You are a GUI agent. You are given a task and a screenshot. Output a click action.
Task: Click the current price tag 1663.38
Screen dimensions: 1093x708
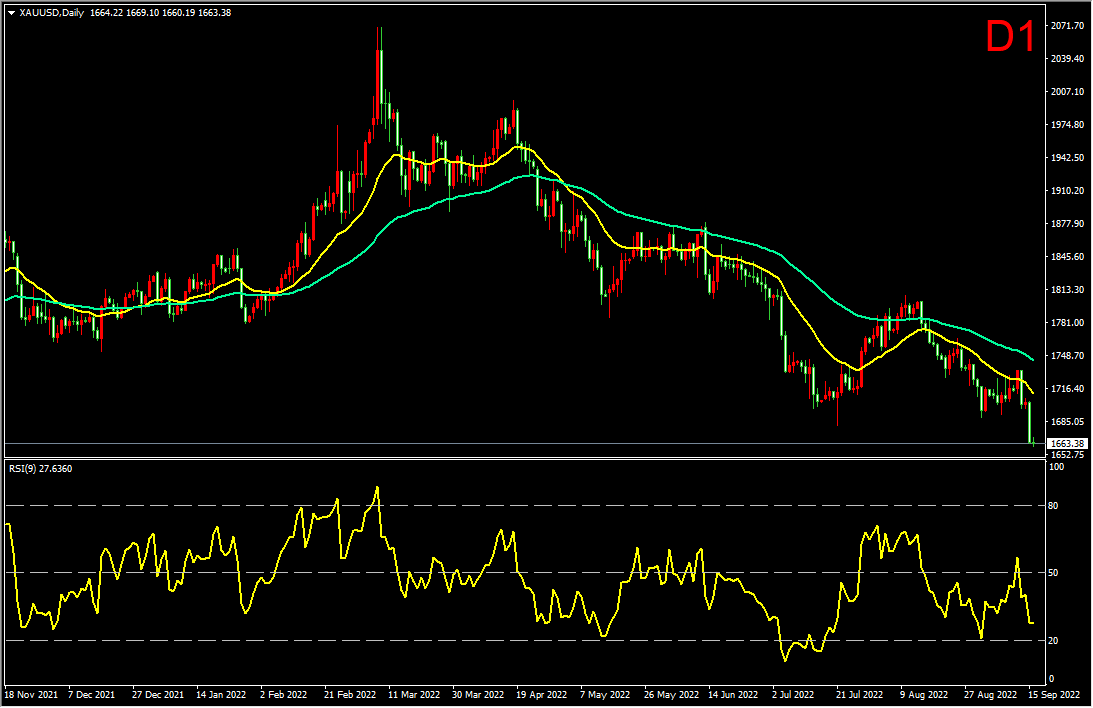click(1067, 443)
